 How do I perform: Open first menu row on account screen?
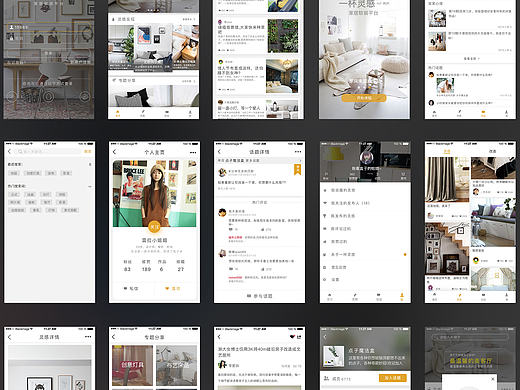[365, 190]
